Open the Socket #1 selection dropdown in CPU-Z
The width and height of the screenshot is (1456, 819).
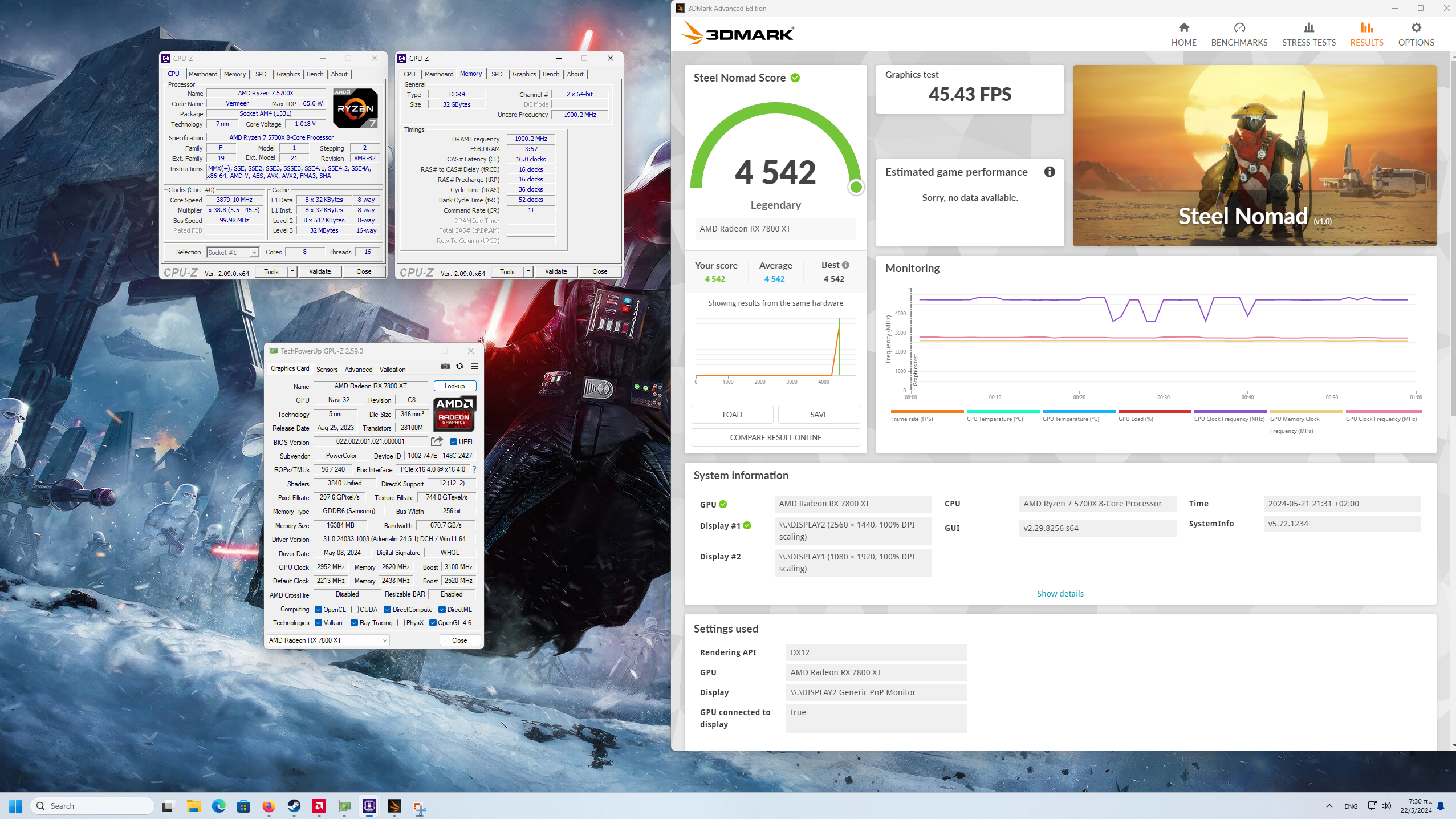[x=233, y=252]
